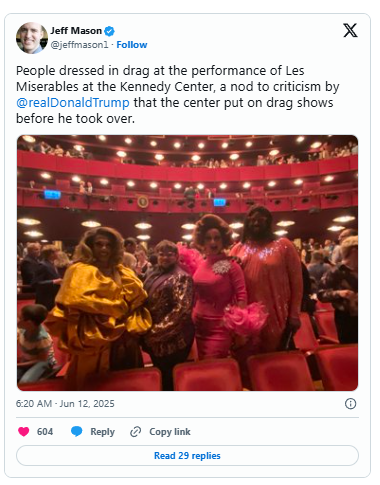Click the tweet text about Les Miserables
Image resolution: width=380 pixels, height=485 pixels.
pyautogui.click(x=178, y=94)
